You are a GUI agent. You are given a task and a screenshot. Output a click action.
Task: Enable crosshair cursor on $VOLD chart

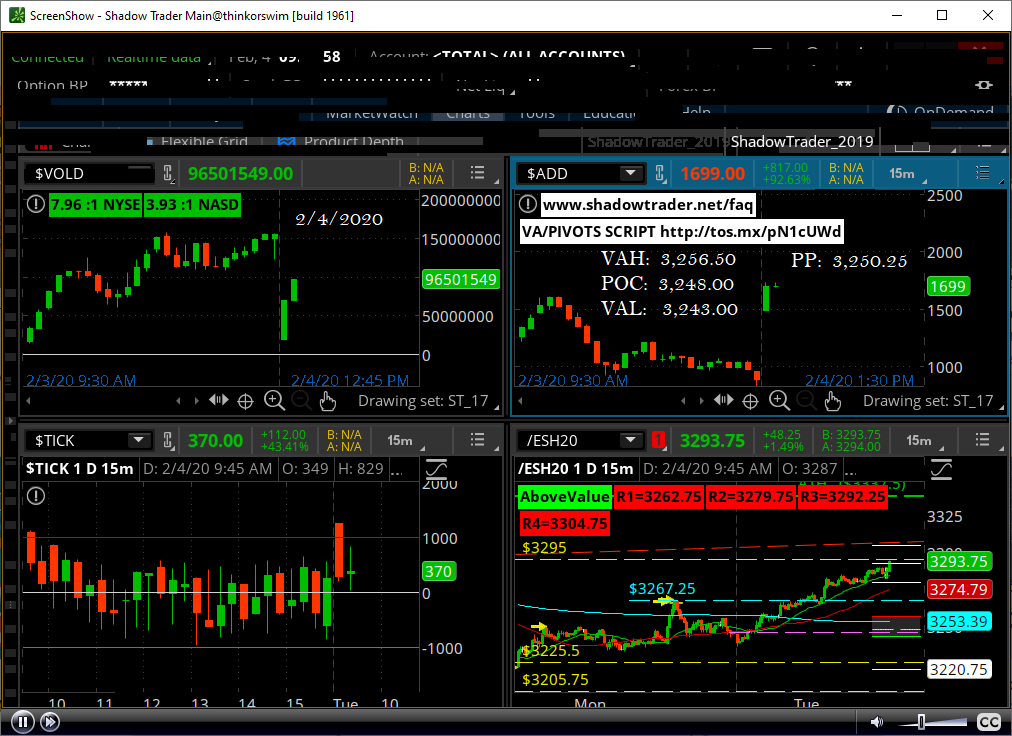point(245,402)
